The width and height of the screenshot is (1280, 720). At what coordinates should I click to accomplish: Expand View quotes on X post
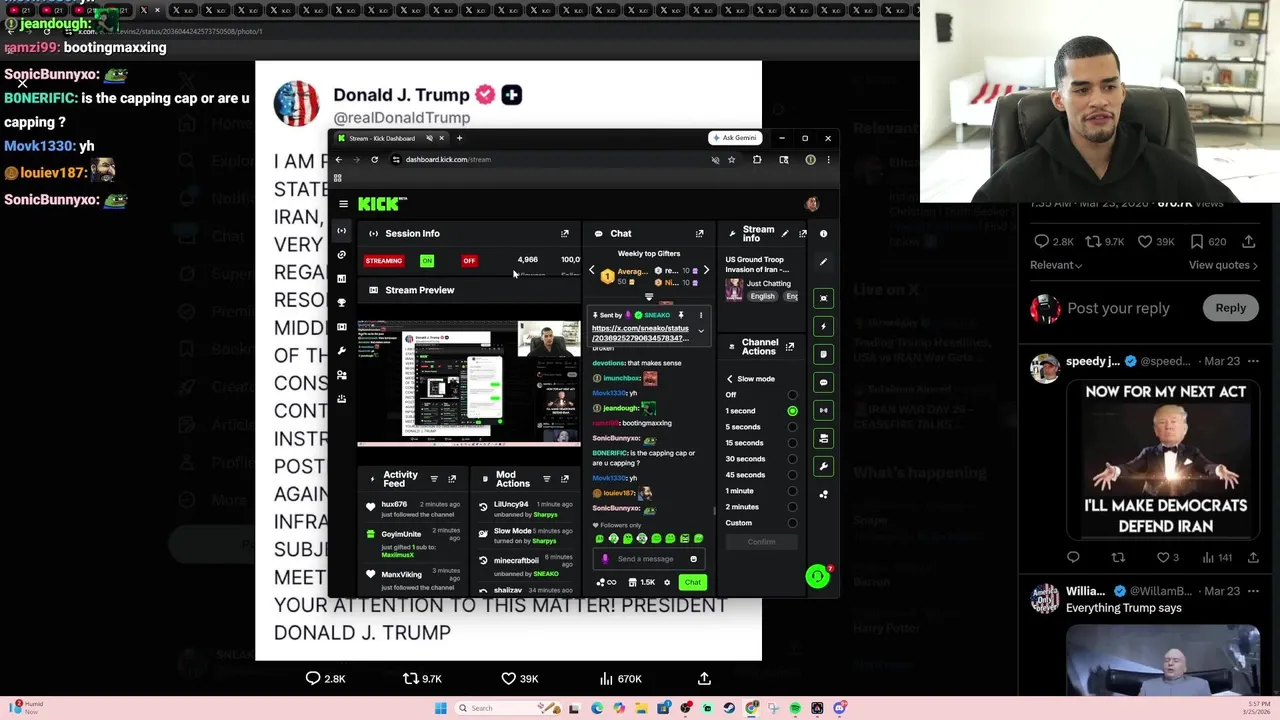coord(1223,265)
